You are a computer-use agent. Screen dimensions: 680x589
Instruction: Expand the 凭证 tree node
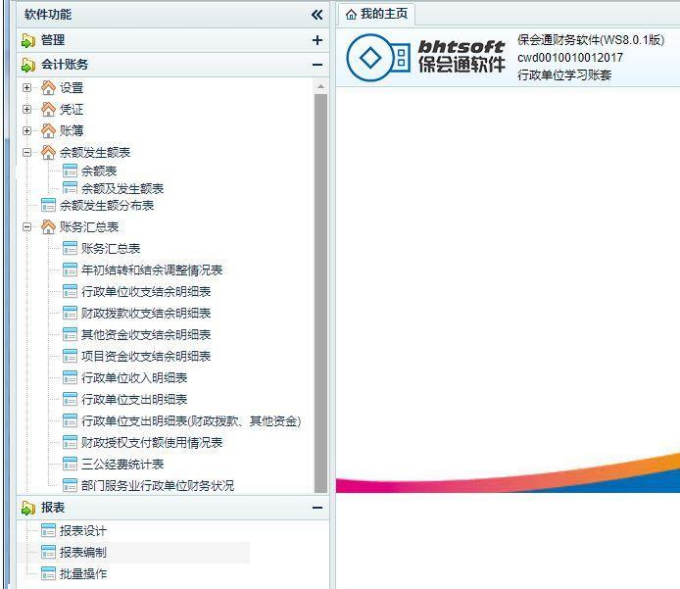(x=28, y=109)
